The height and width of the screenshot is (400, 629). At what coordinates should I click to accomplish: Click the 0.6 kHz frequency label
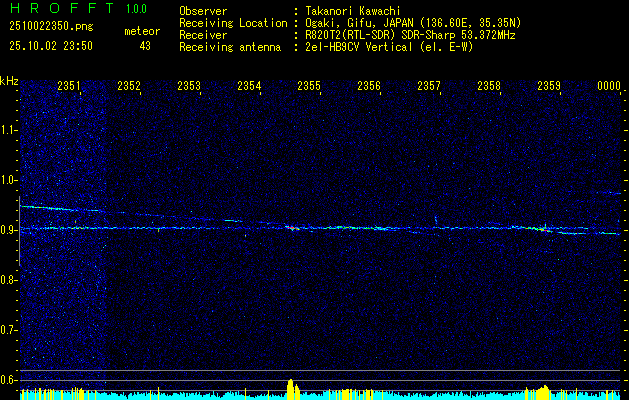9,379
